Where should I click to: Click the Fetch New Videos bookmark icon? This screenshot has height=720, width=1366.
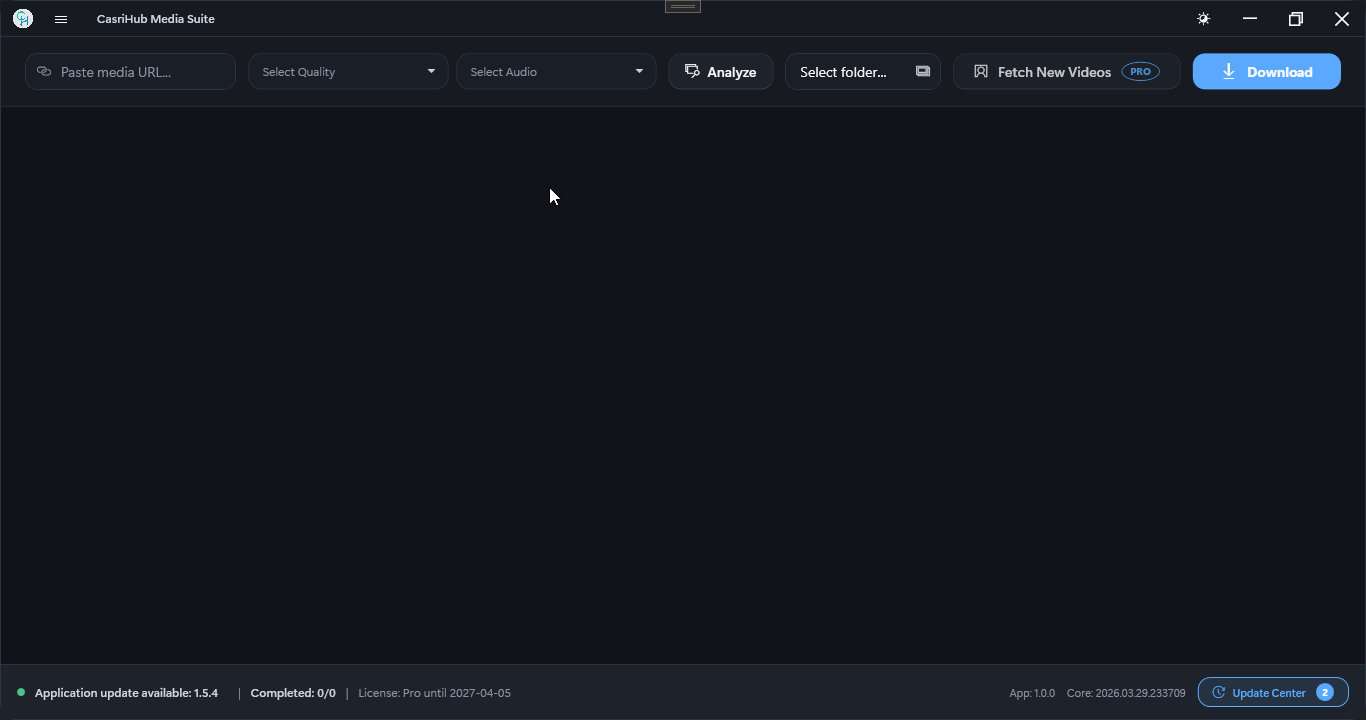(981, 72)
